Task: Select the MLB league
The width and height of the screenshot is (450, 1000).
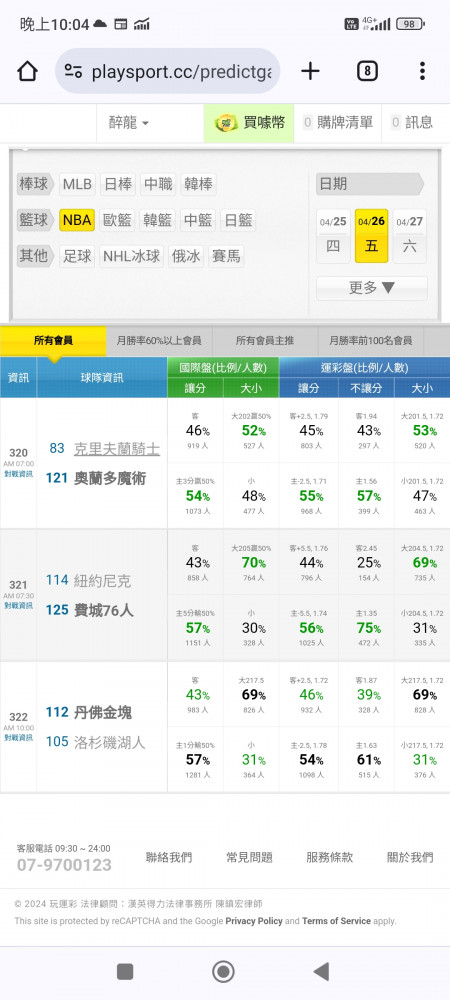Action: click(77, 185)
